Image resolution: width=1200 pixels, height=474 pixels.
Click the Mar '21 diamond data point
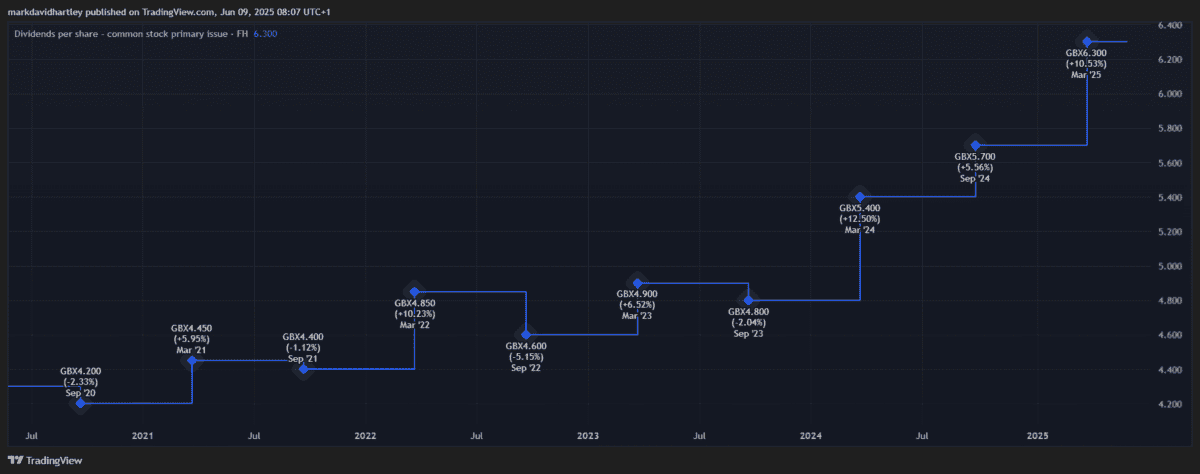(x=192, y=360)
